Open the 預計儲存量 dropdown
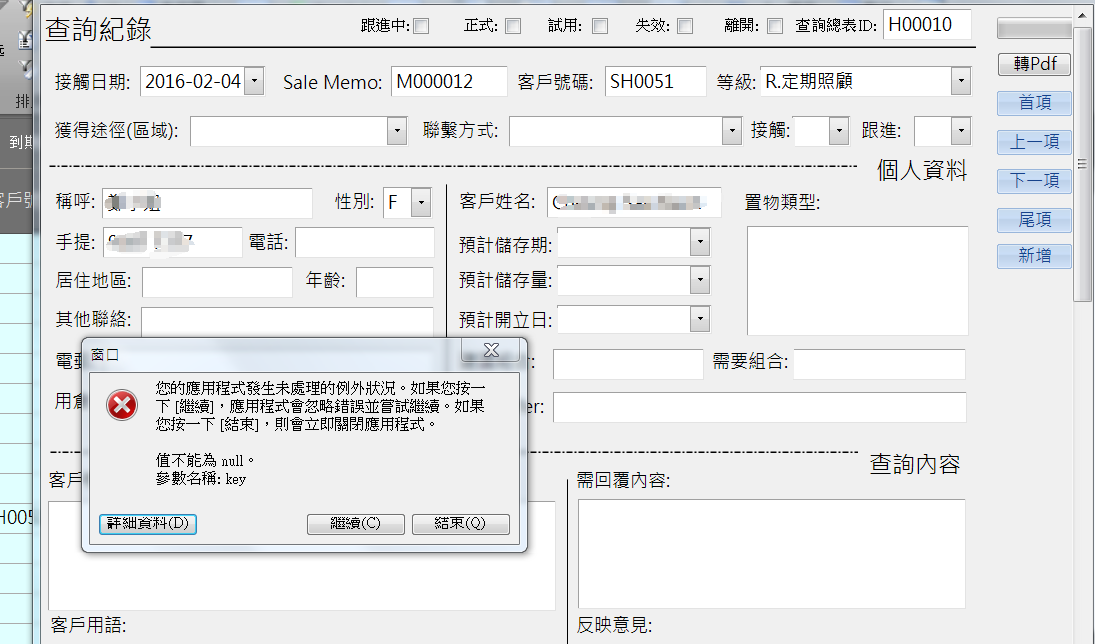The image size is (1095, 644). pyautogui.click(x=700, y=280)
